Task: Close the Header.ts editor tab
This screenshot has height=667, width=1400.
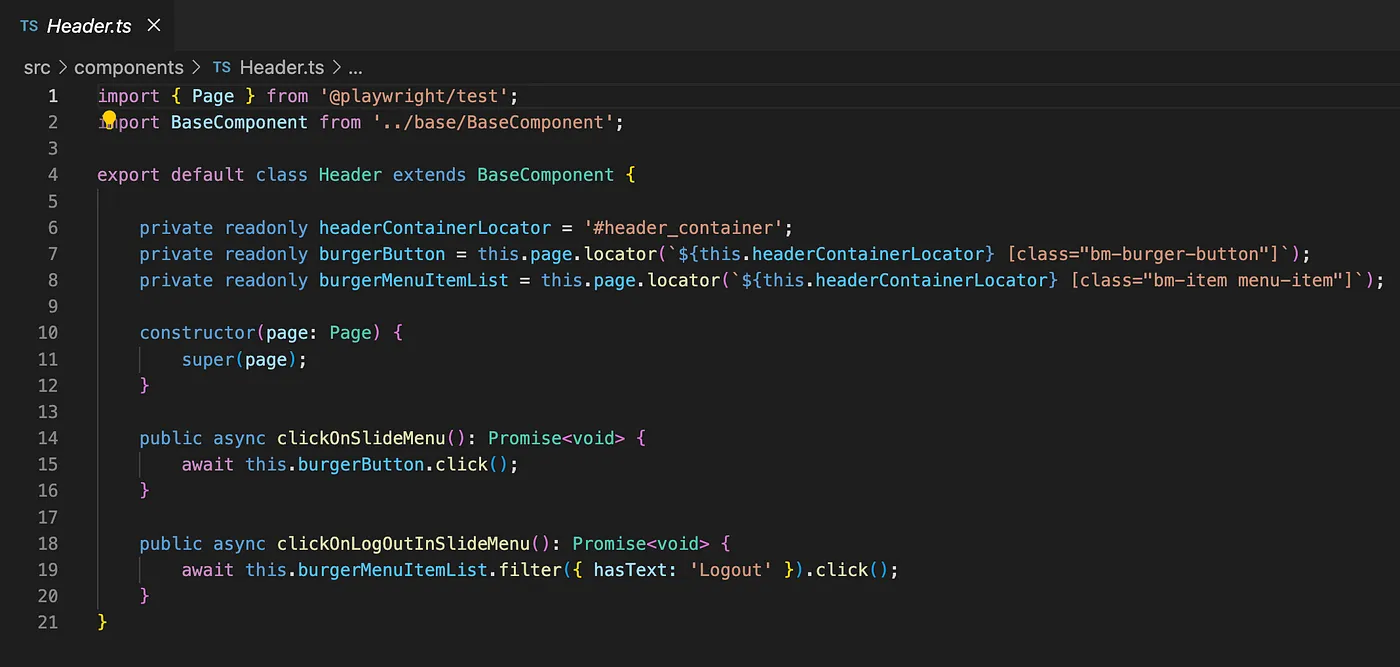Action: pos(153,26)
